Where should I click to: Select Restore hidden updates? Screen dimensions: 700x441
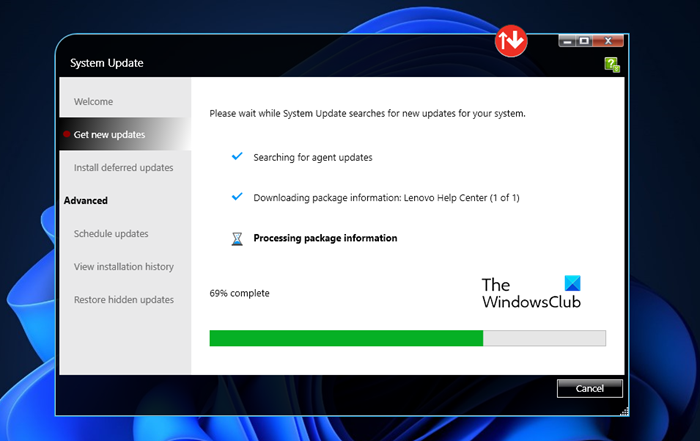(125, 300)
